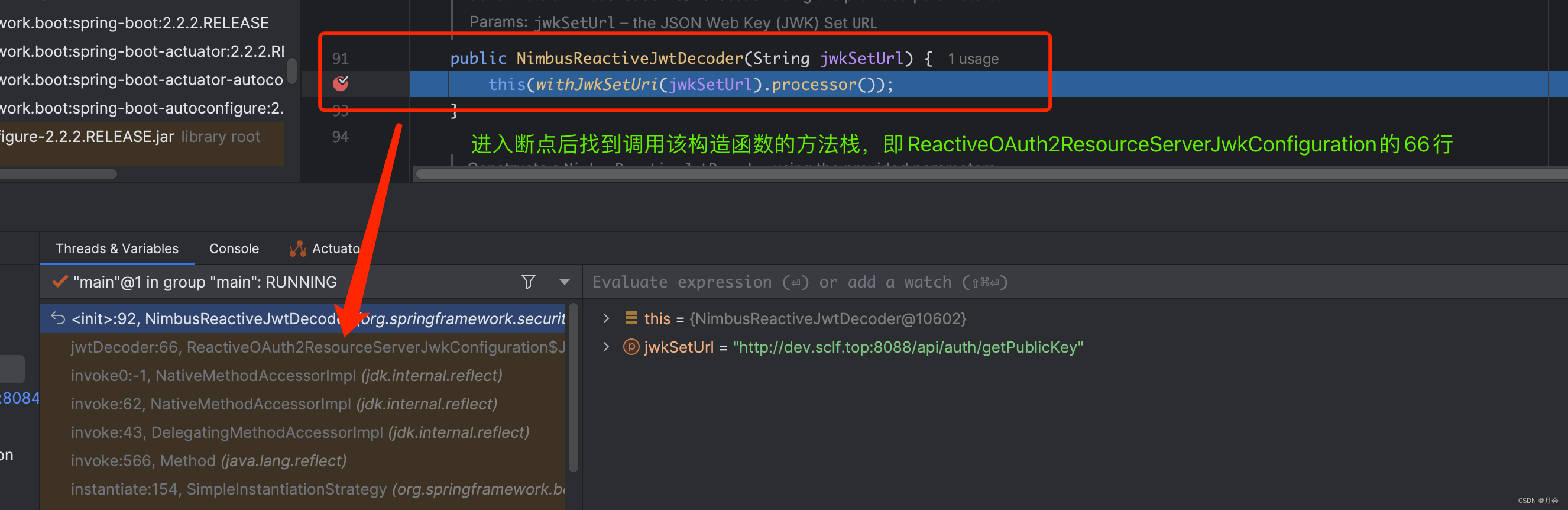This screenshot has width=1568, height=510.
Task: Click the '1 usage' hint link
Action: pos(973,59)
